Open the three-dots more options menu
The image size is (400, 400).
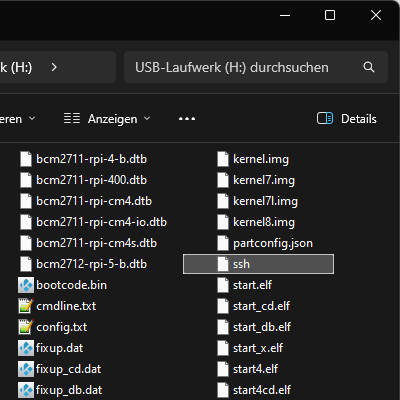pyautogui.click(x=187, y=119)
